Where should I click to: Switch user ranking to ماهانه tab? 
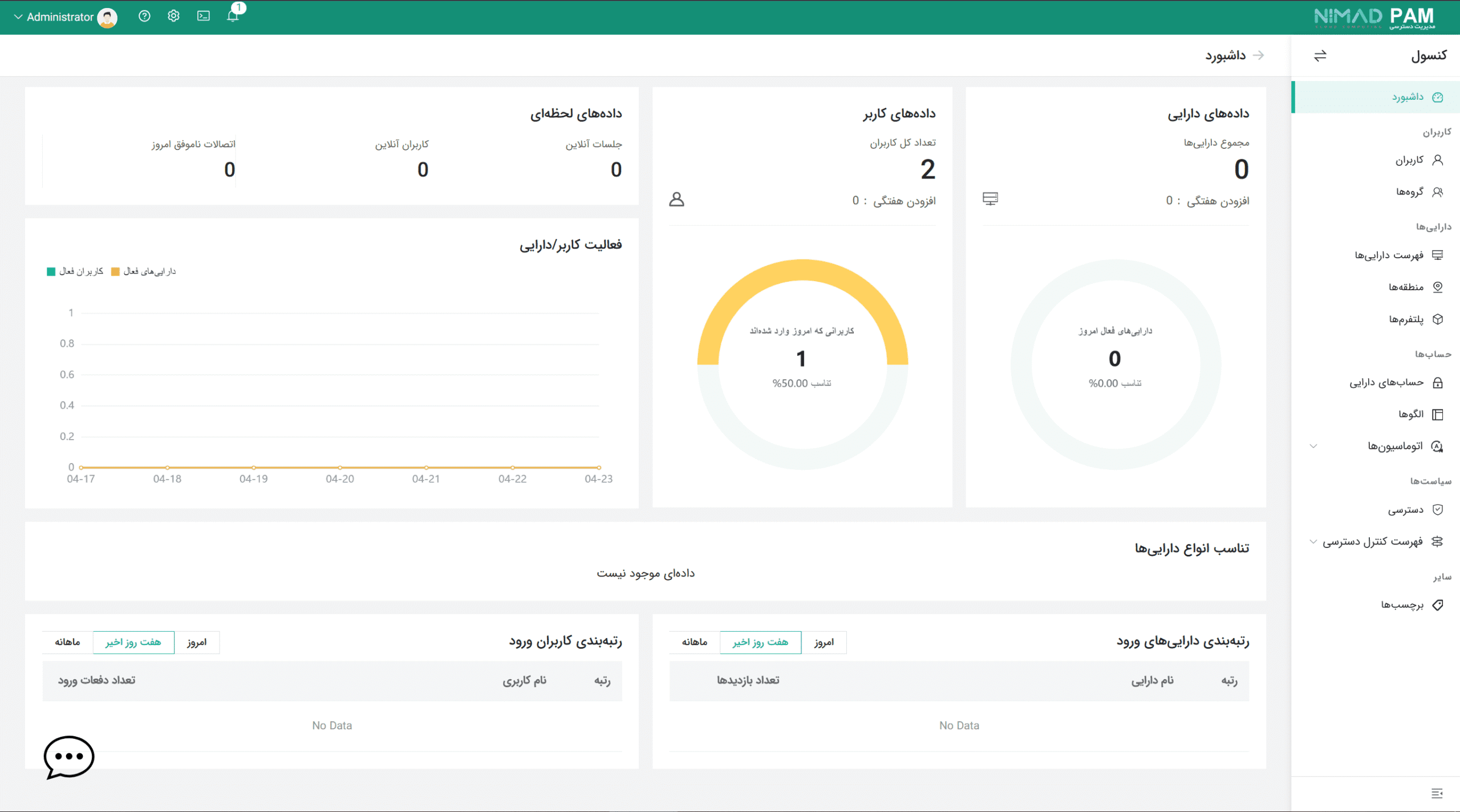click(67, 642)
